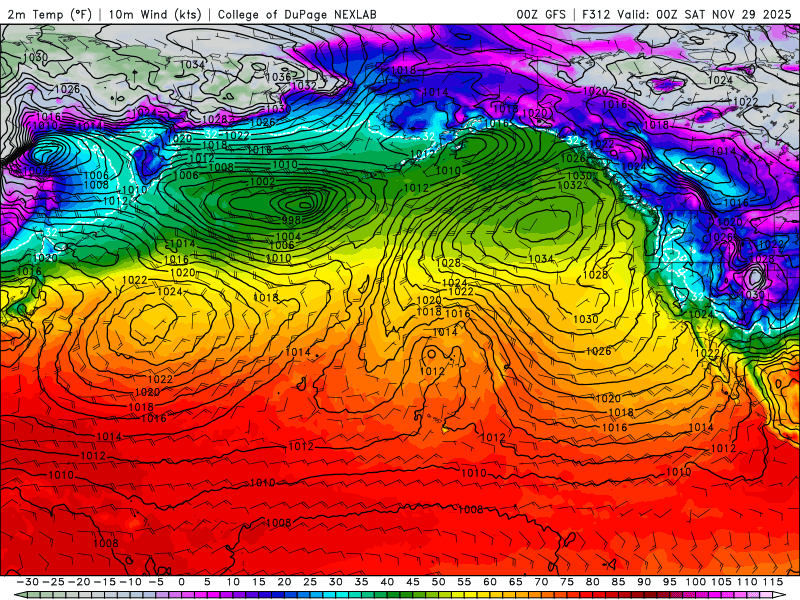Click the 20 label on the color scale
This screenshot has height=600, width=800.
point(284,582)
